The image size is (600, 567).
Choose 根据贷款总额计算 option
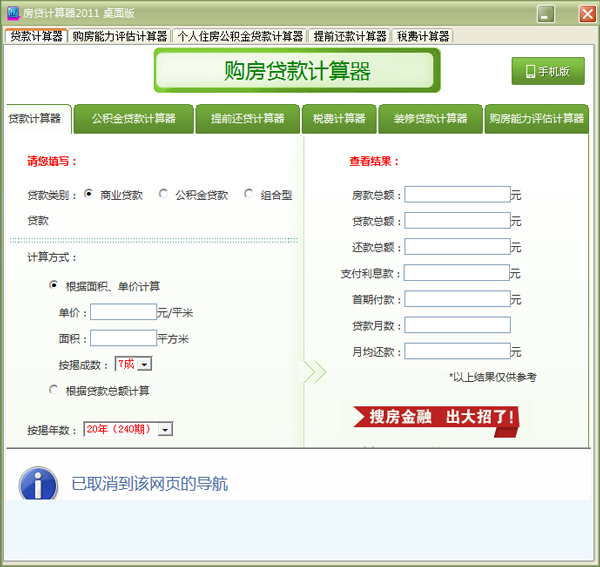pyautogui.click(x=54, y=389)
